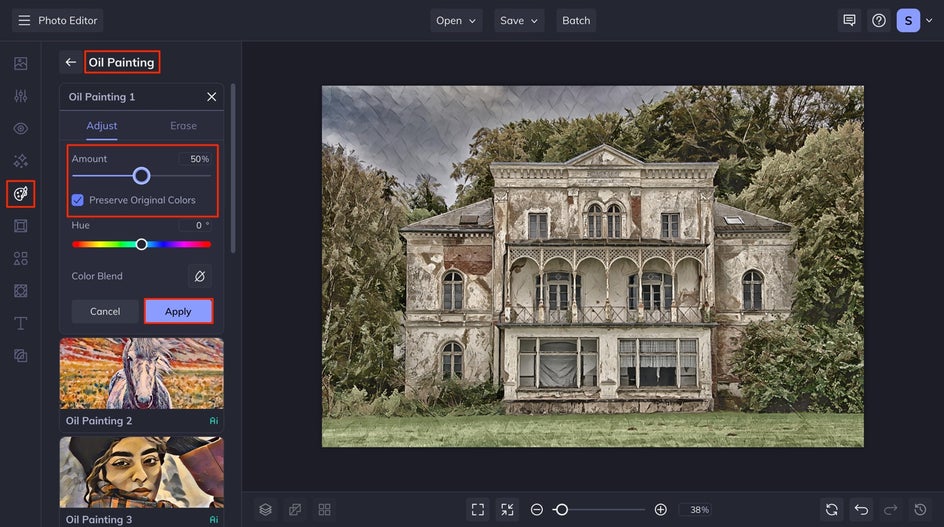Zoom in with the plus icon
The image size is (944, 527).
(660, 510)
